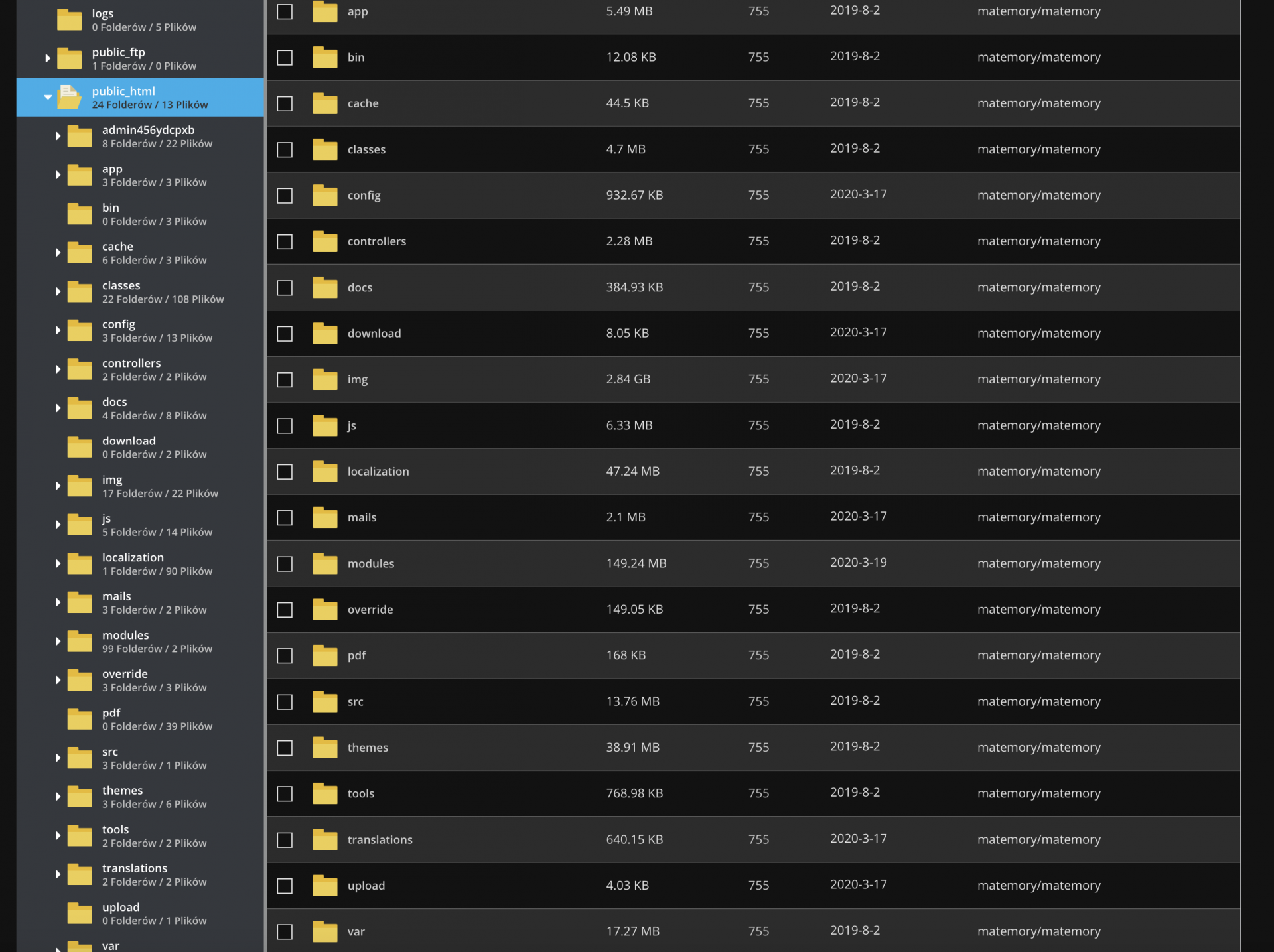The width and height of the screenshot is (1274, 952).
Task: Expand the modules node in sidebar tree
Action: pos(58,641)
